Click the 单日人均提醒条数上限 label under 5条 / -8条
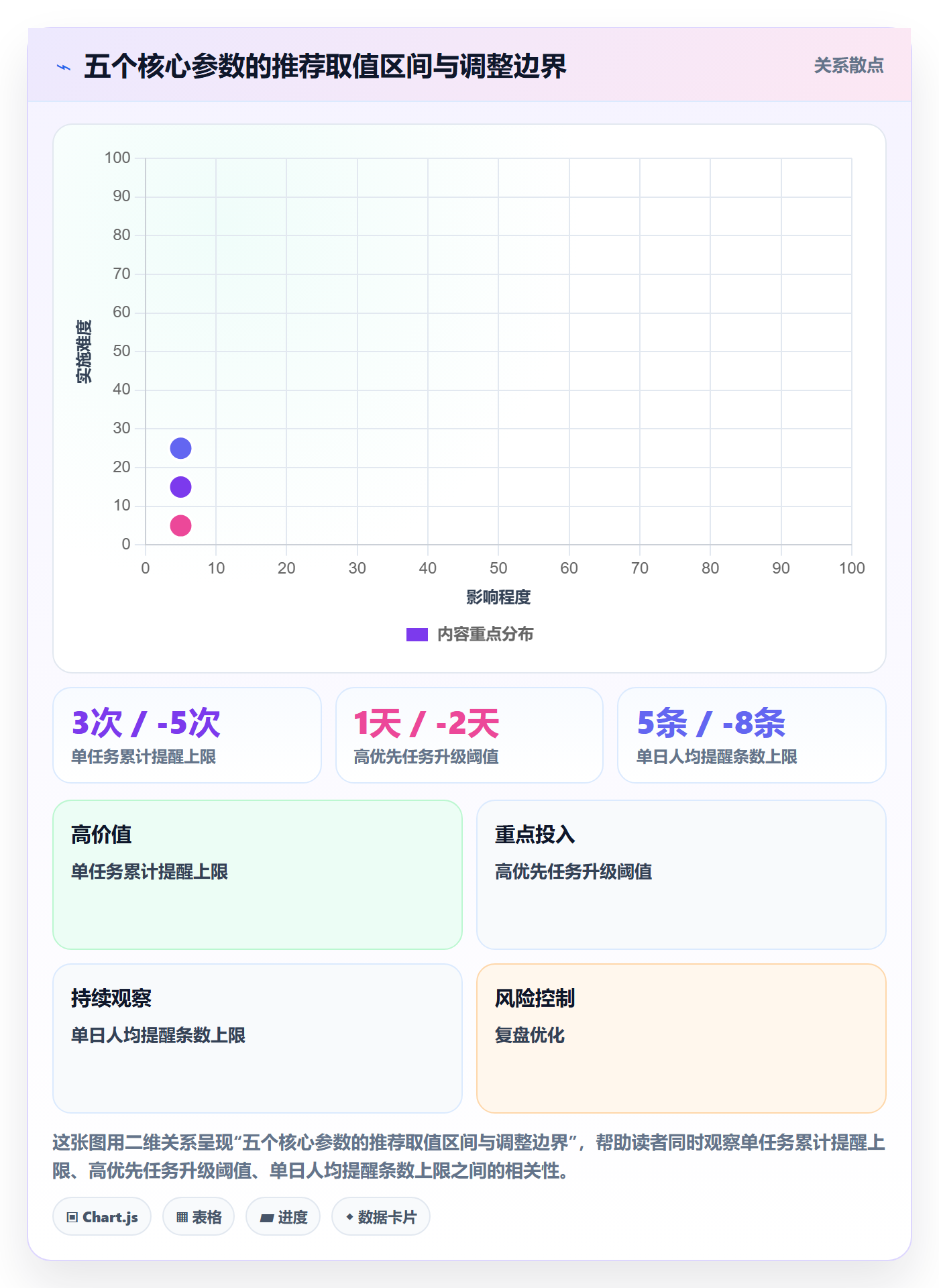 [x=716, y=757]
